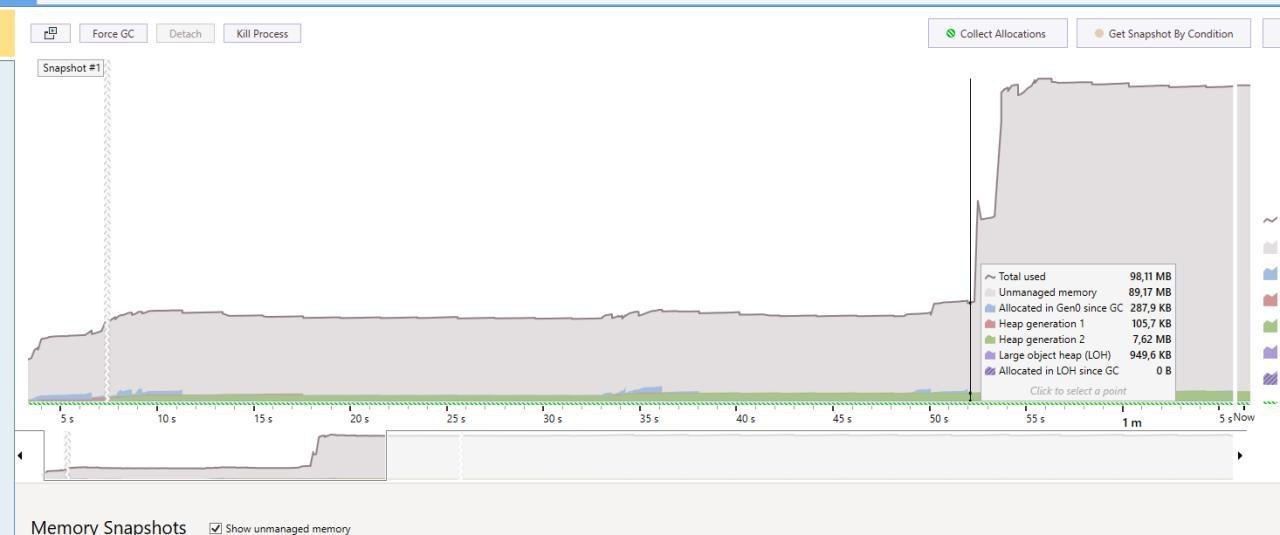Image resolution: width=1280 pixels, height=535 pixels.
Task: Click the '287,9 KB' Gen0 value in the tooltip
Action: pyautogui.click(x=1151, y=308)
